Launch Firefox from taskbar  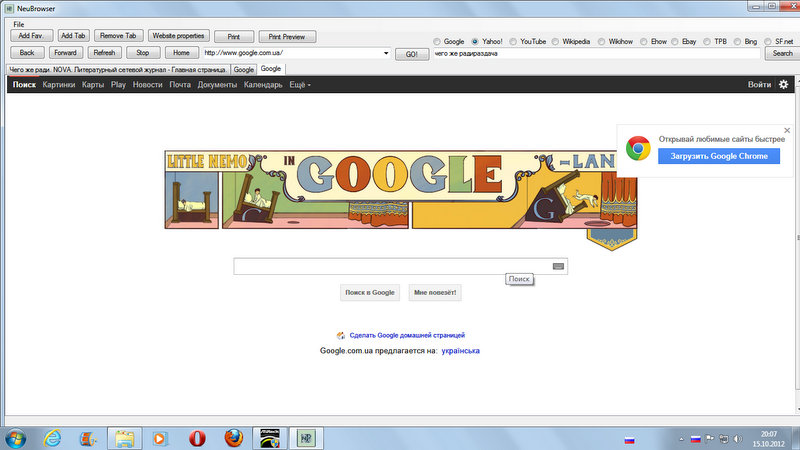(x=234, y=438)
